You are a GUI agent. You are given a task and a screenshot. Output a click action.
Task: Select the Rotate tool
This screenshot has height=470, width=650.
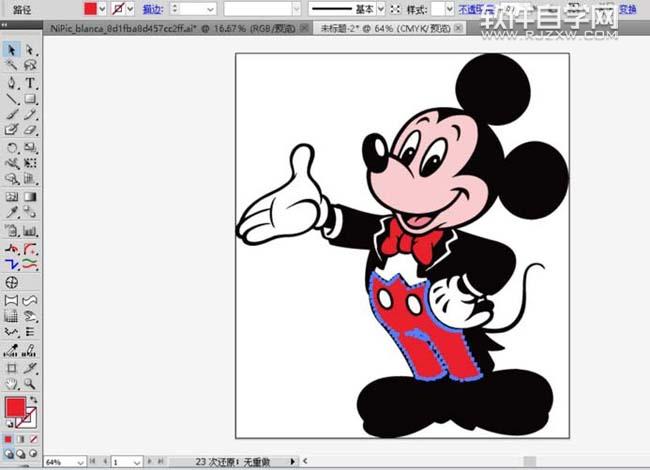(x=11, y=148)
